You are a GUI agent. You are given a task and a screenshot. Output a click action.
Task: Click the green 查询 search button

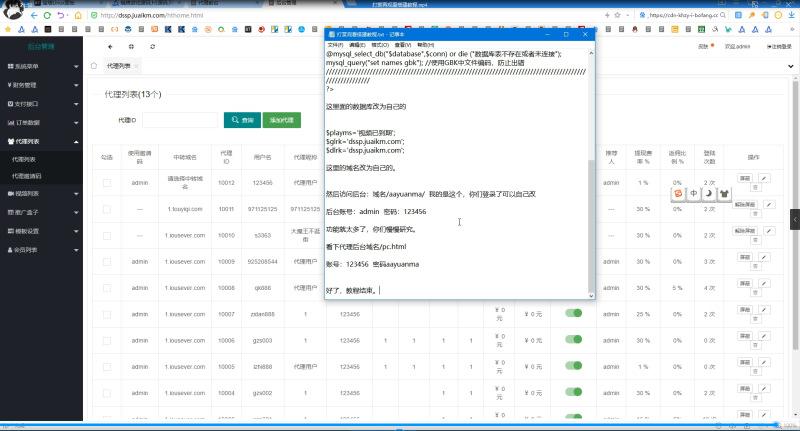pos(242,120)
